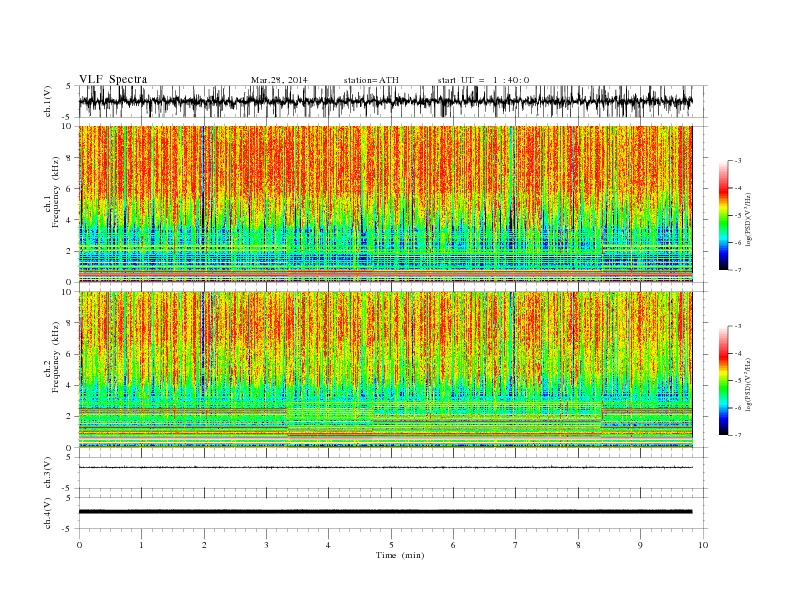Click the ch.3 voltage trace line
The width and height of the screenshot is (792, 612).
coord(385,468)
